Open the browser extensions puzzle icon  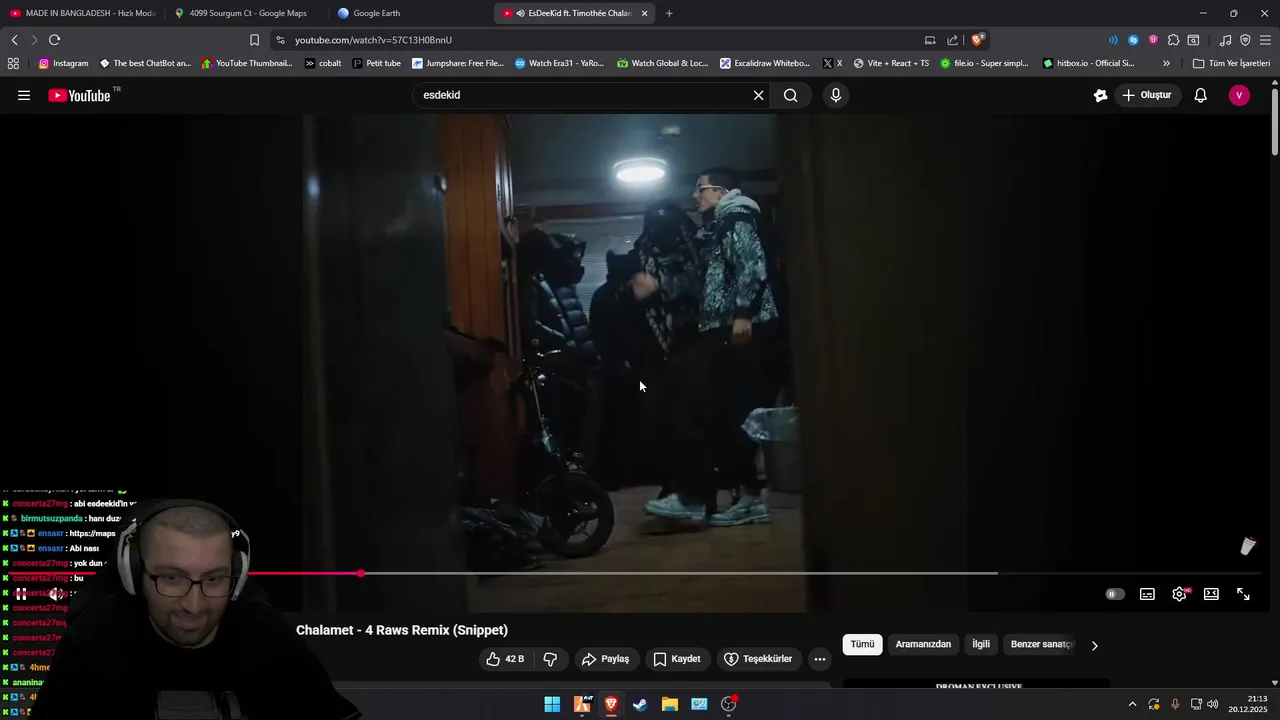point(1173,40)
